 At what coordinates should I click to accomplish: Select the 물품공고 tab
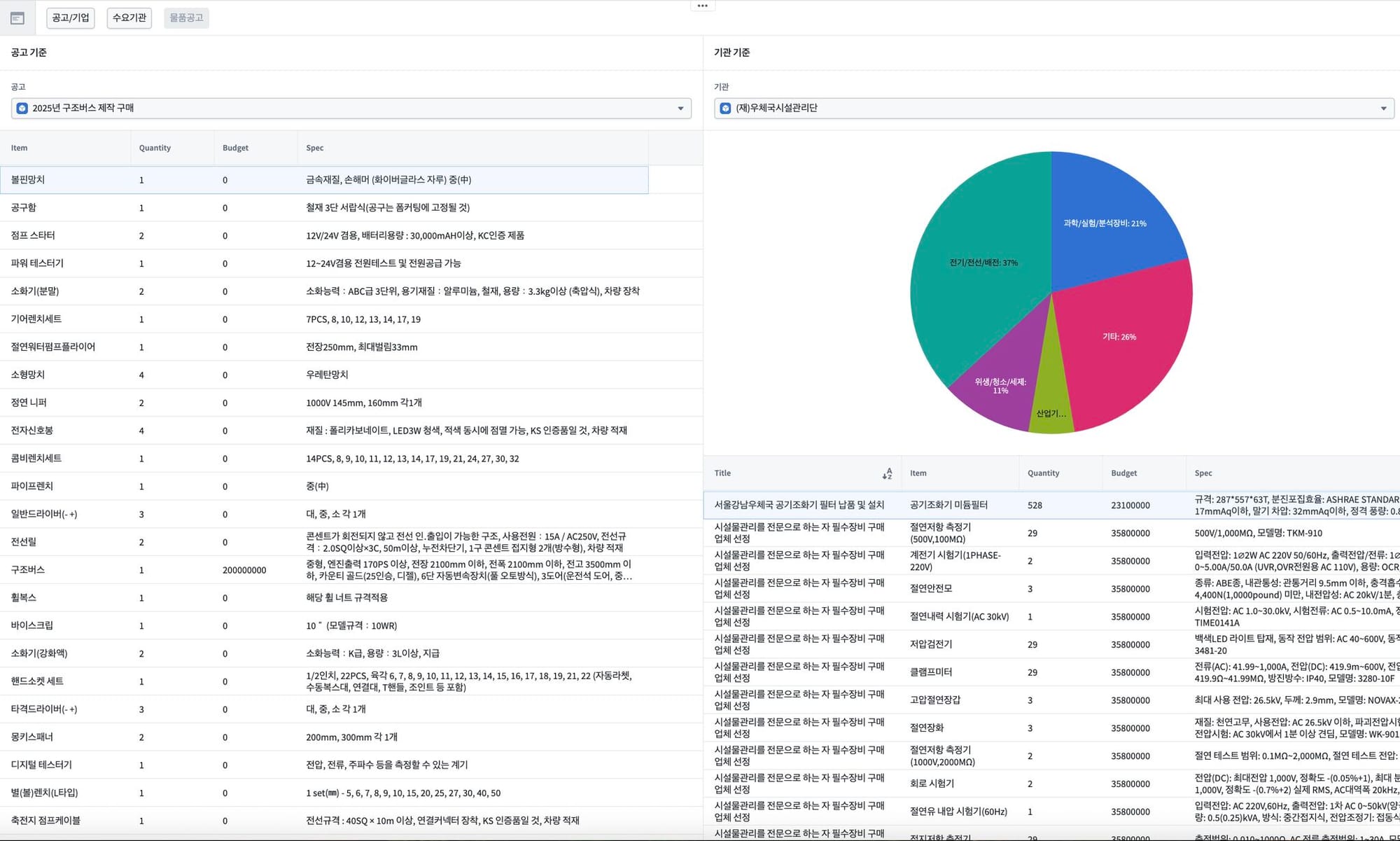click(186, 18)
